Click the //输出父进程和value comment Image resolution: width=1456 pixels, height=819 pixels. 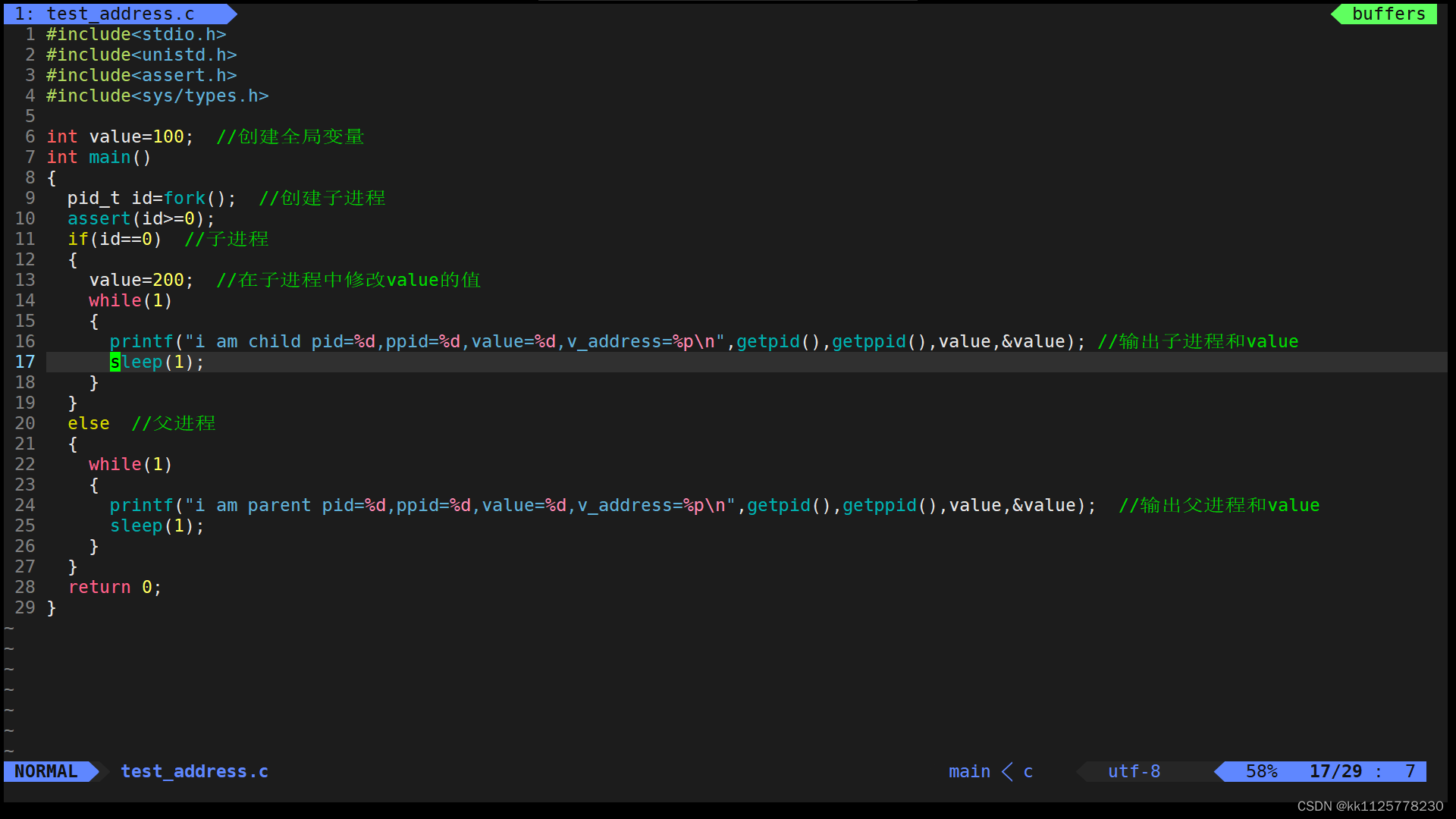tap(1219, 505)
